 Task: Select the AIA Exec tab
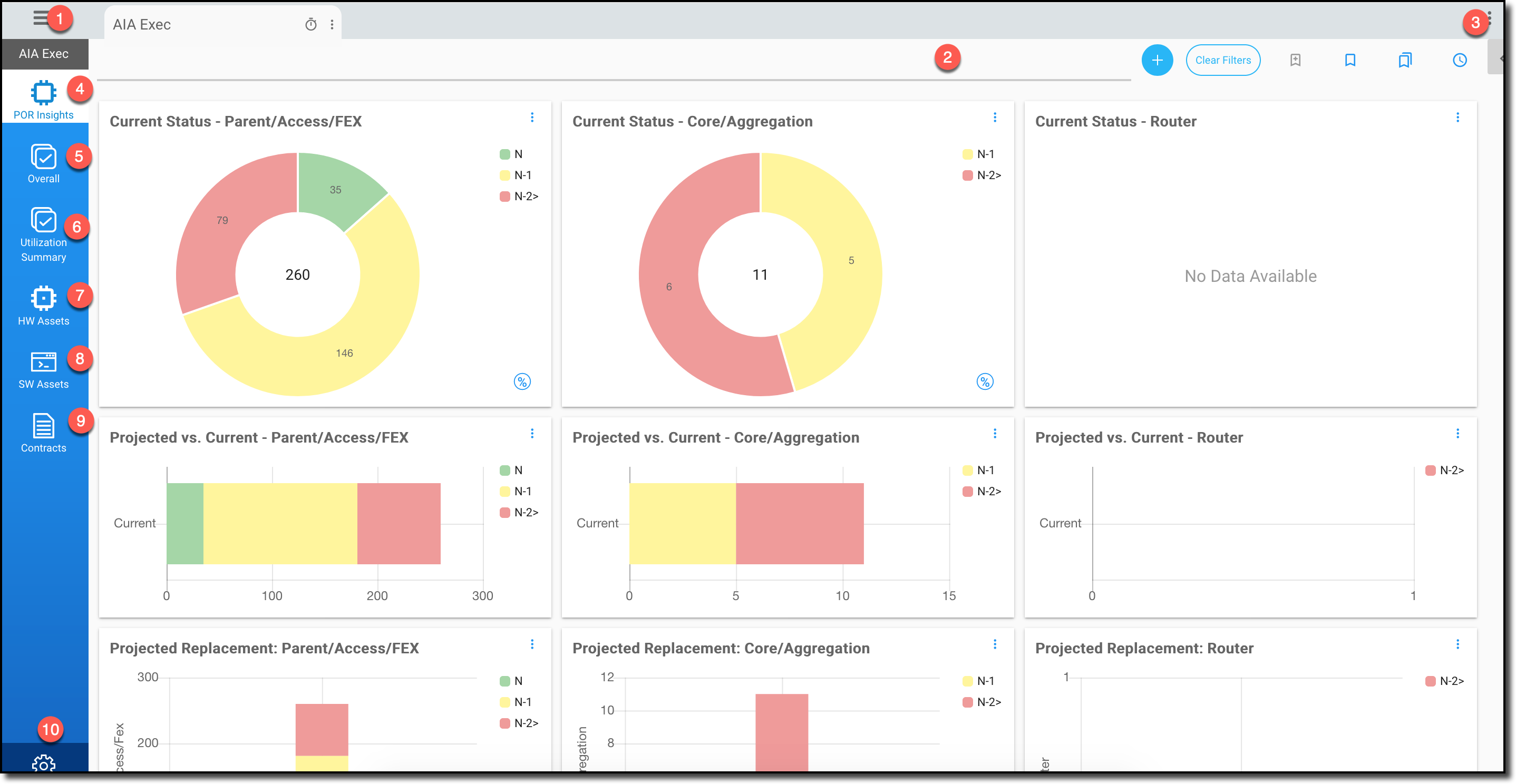click(222, 25)
